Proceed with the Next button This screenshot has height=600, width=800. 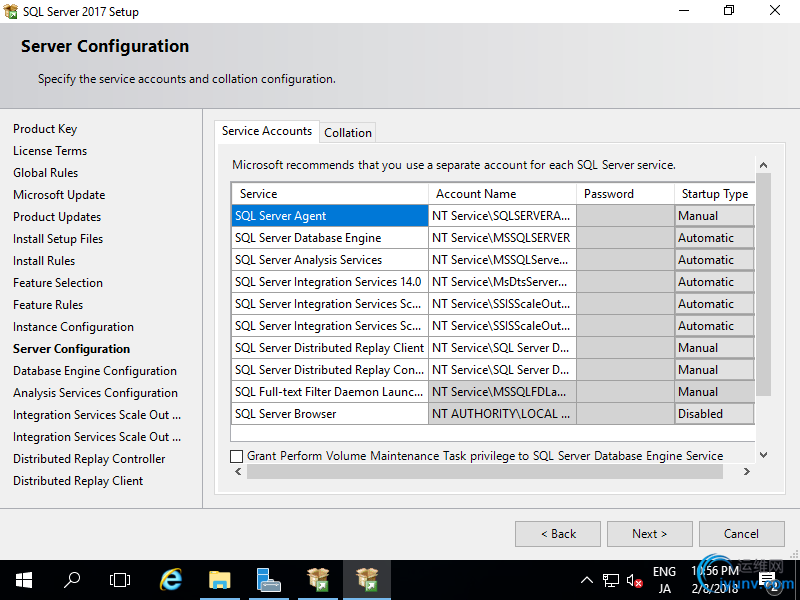point(649,534)
